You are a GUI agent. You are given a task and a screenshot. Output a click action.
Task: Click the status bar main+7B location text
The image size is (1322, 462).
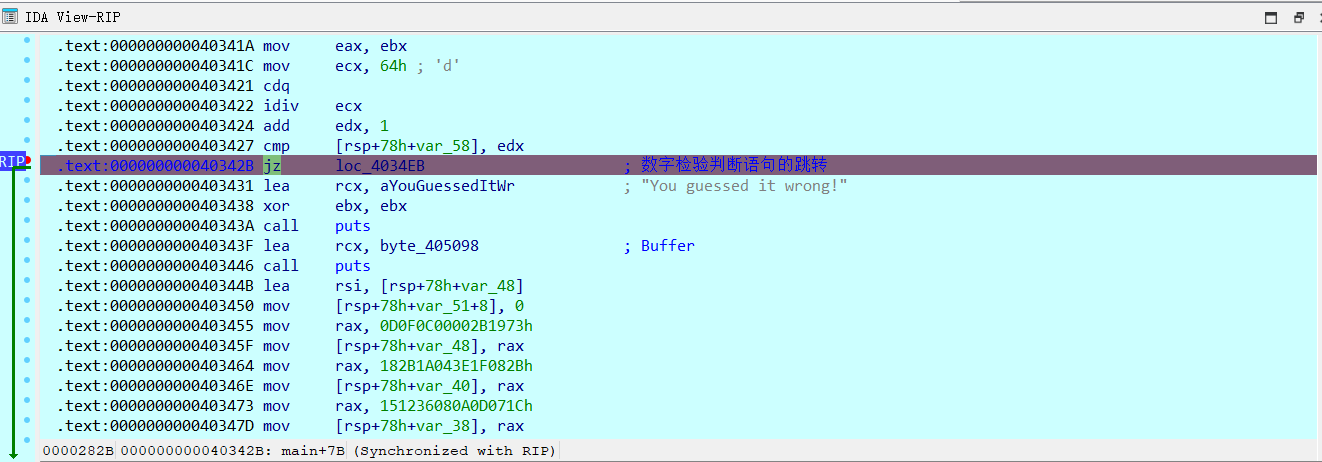pyautogui.click(x=316, y=451)
